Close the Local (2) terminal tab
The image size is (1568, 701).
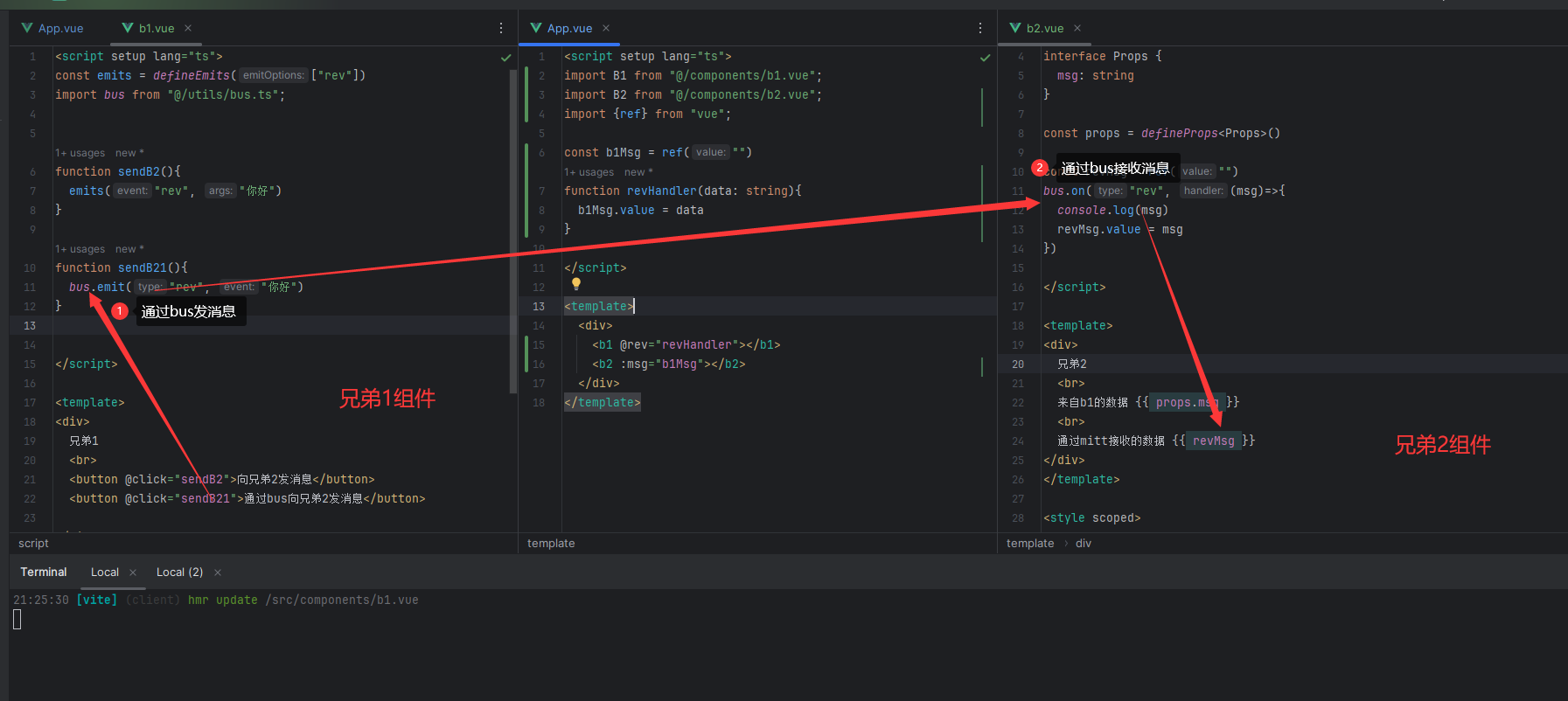pos(218,573)
